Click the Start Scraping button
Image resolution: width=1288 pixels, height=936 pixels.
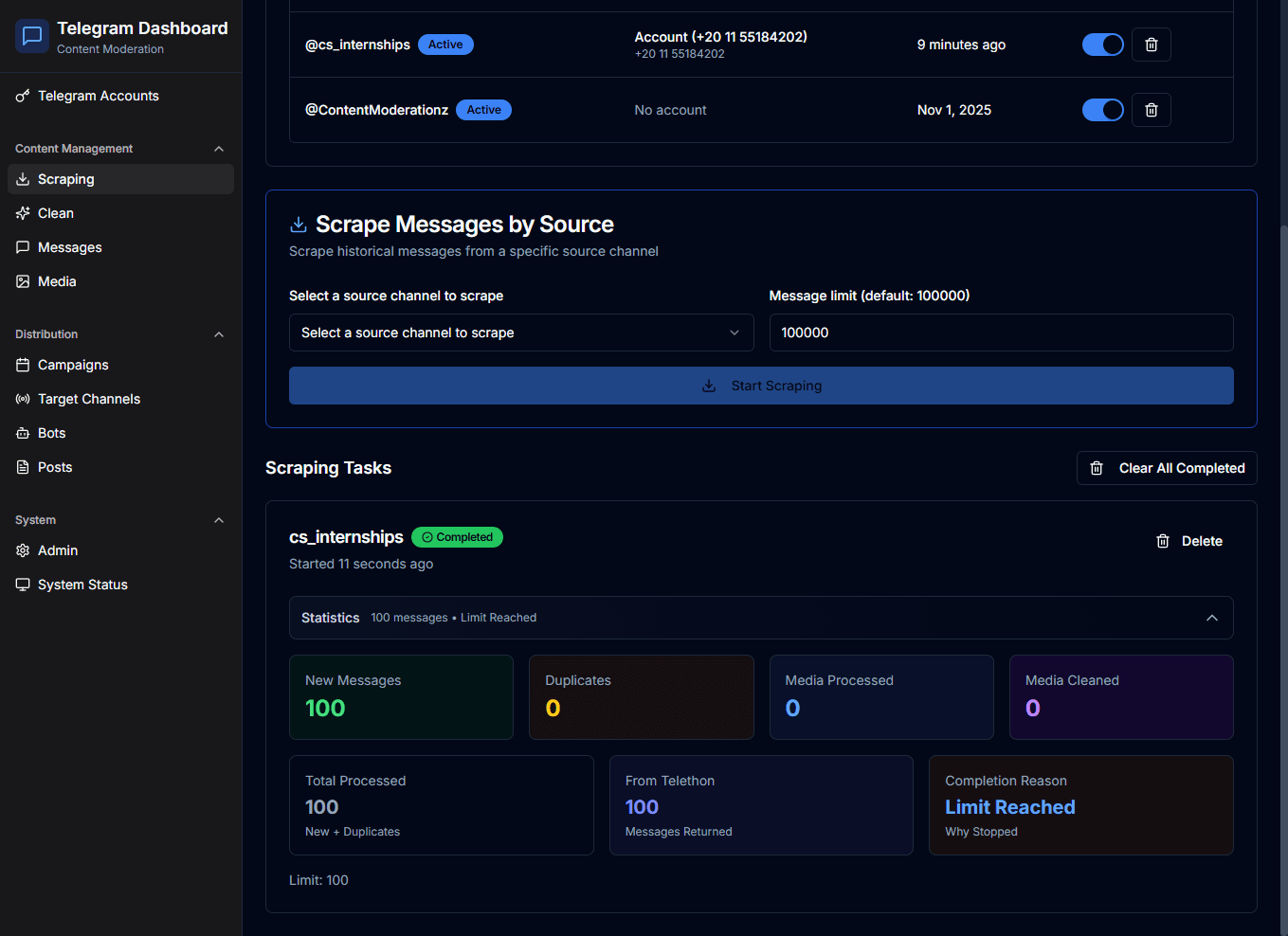[761, 386]
